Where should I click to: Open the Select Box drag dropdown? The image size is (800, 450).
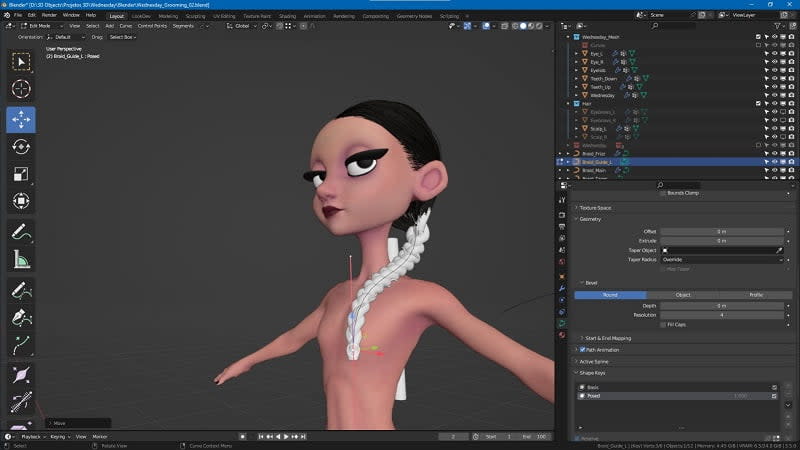pyautogui.click(x=123, y=37)
